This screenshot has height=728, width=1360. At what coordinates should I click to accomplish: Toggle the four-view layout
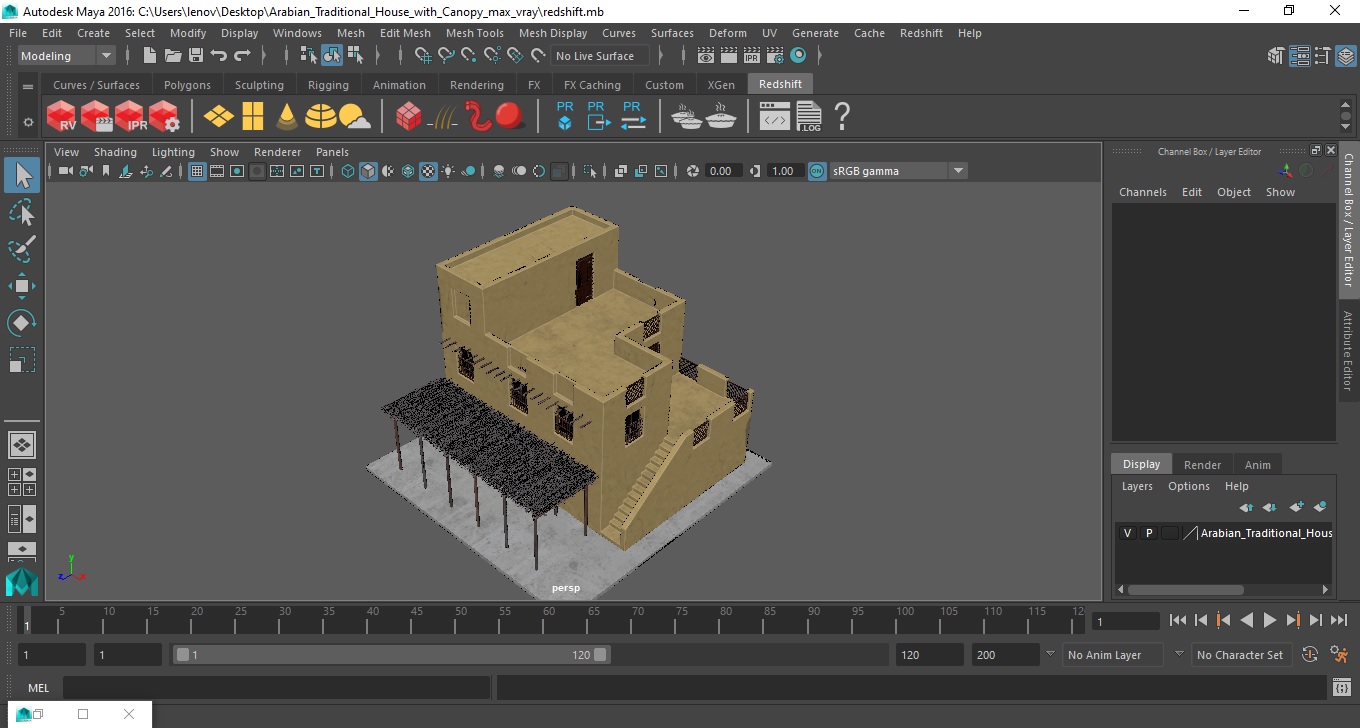click(x=22, y=482)
